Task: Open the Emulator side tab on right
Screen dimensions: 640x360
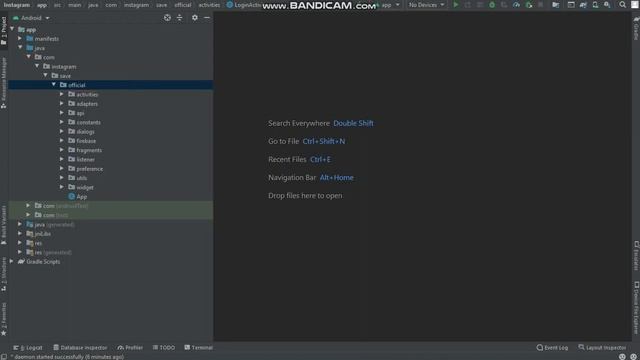Action: 636,255
